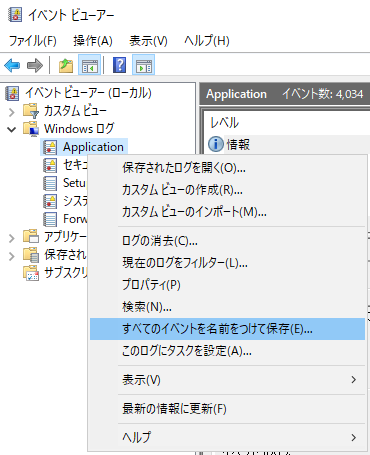Choose 保存されたログを開く(O)...
The width and height of the screenshot is (370, 455).
(227, 168)
